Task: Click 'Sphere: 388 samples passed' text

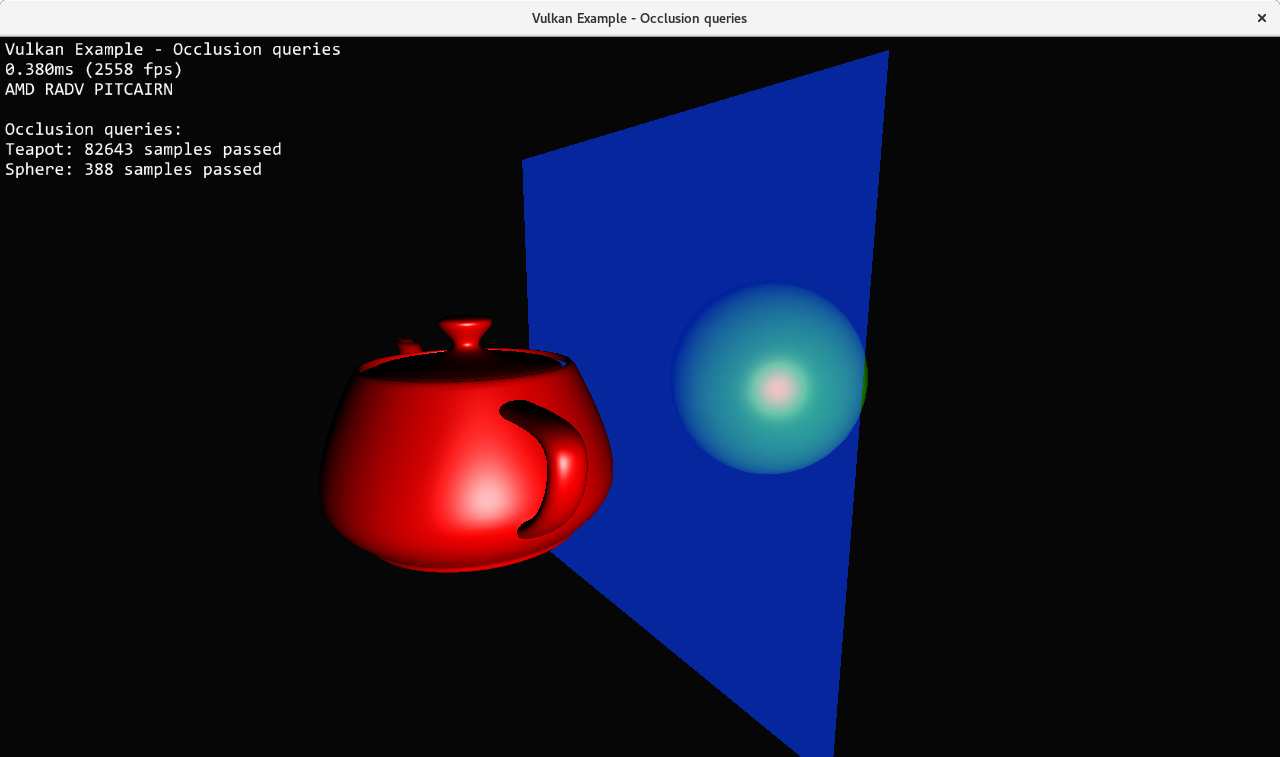Action: (133, 169)
